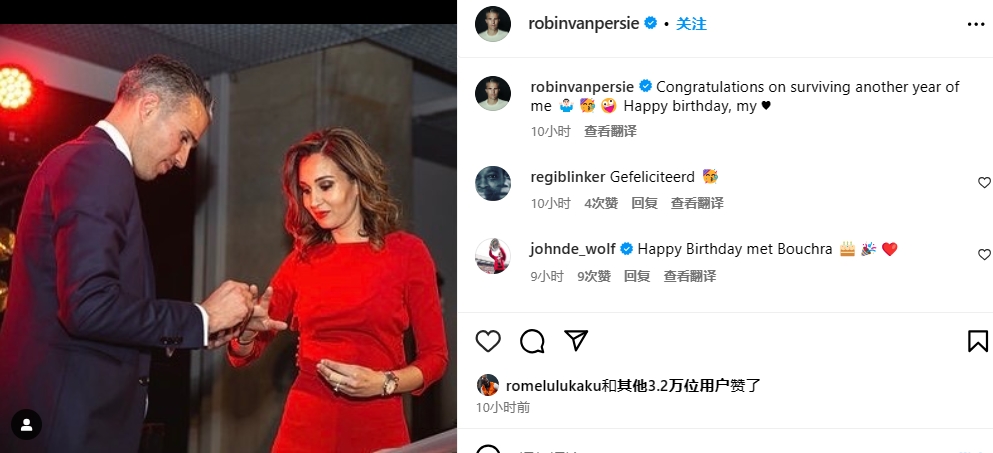Reply to regiblinker's comment (回复)

[x=644, y=203]
